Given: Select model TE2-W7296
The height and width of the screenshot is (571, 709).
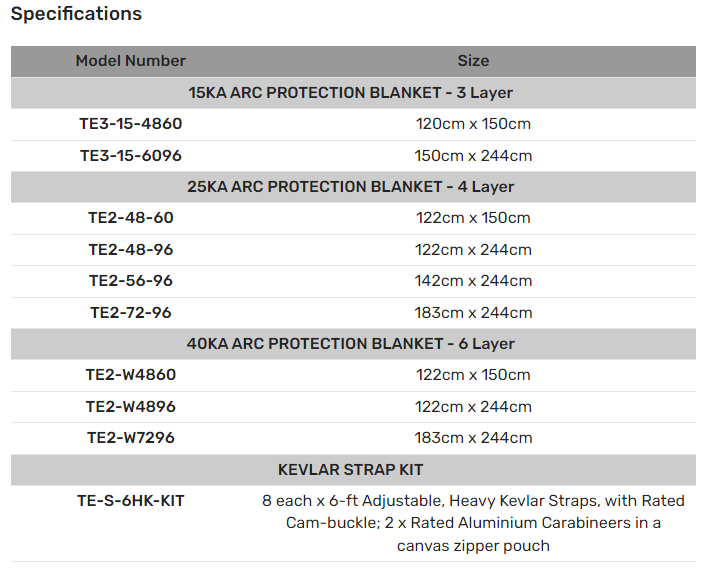Looking at the screenshot, I should click(131, 438).
